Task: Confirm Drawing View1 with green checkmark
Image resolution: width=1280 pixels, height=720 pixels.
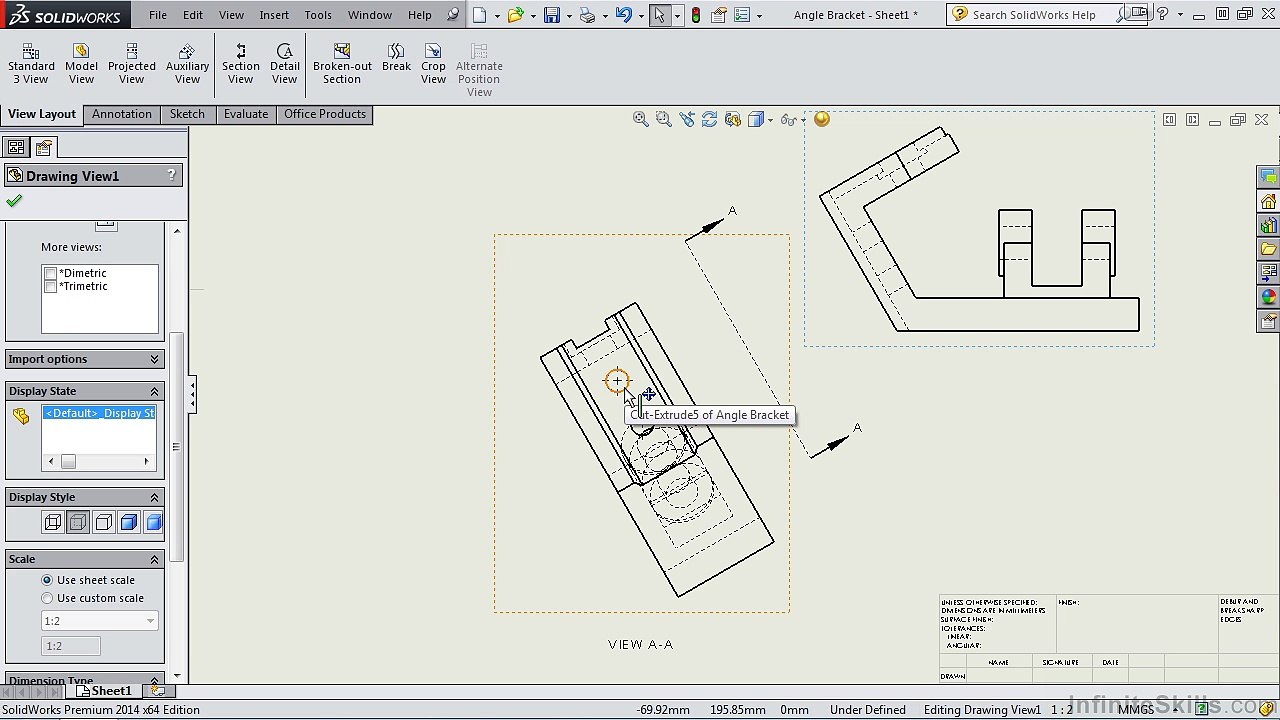Action: tap(14, 201)
